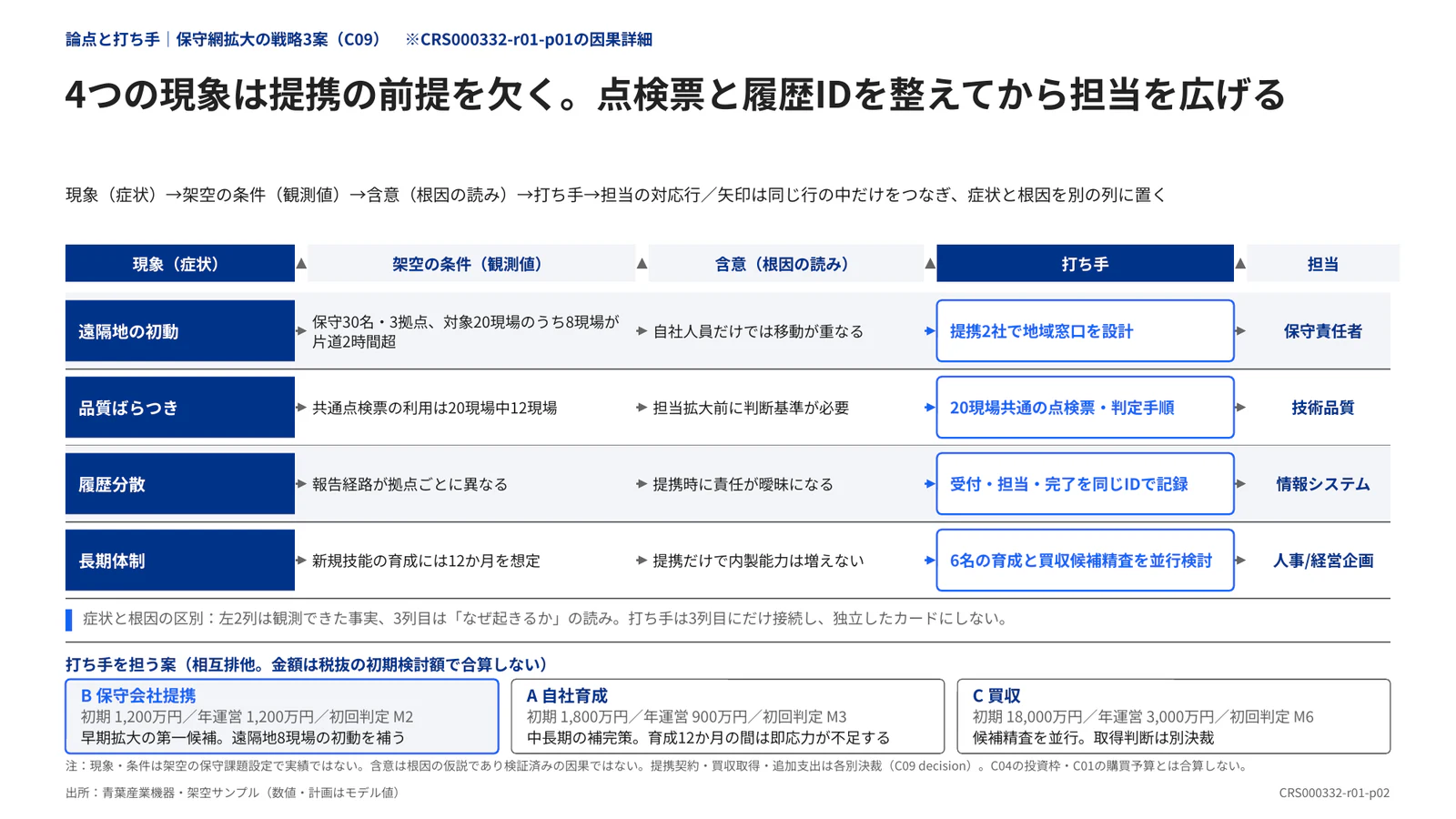Click 受付・担当・完了を同じIDで記録 card
Screen dimensions: 1456x819
(x=1085, y=484)
